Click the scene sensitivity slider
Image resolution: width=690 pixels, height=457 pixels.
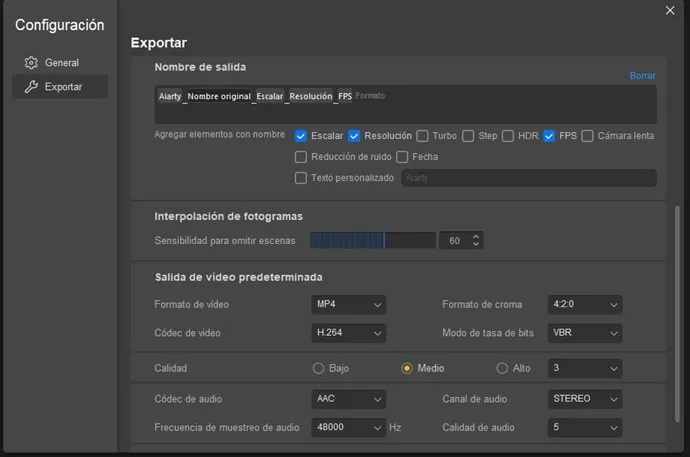373,241
